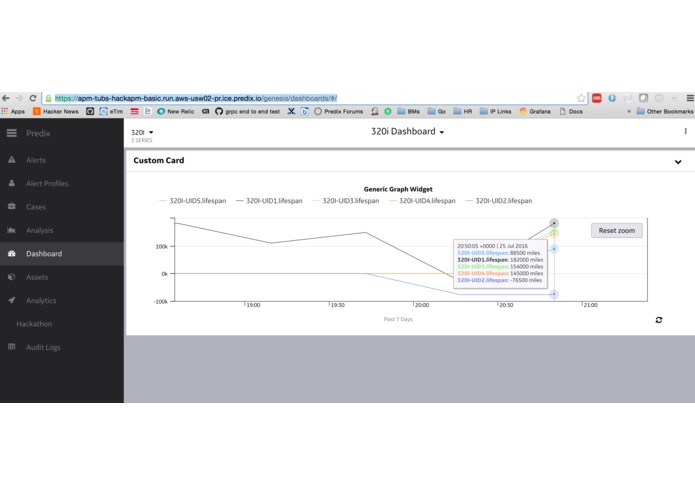Open the Chrome hamburger menu

click(690, 98)
